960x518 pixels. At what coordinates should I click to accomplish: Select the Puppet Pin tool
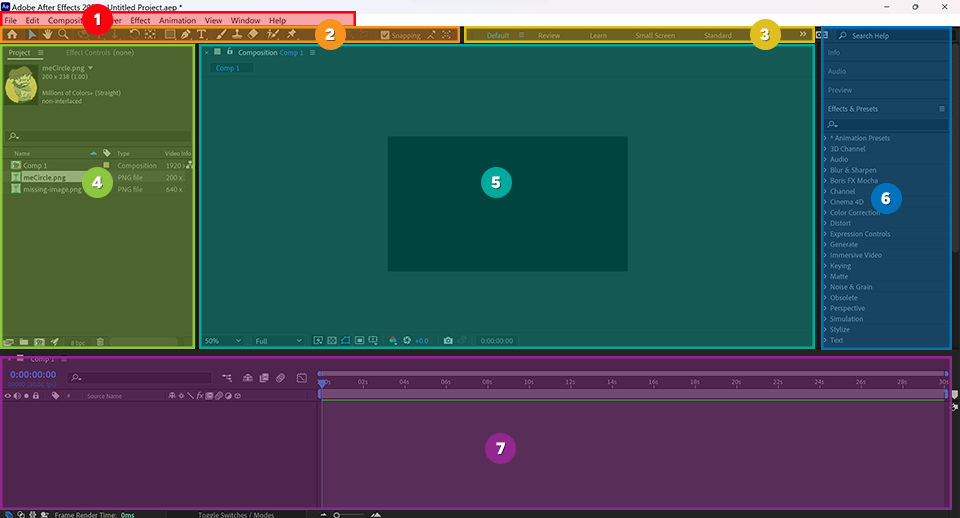click(x=291, y=35)
